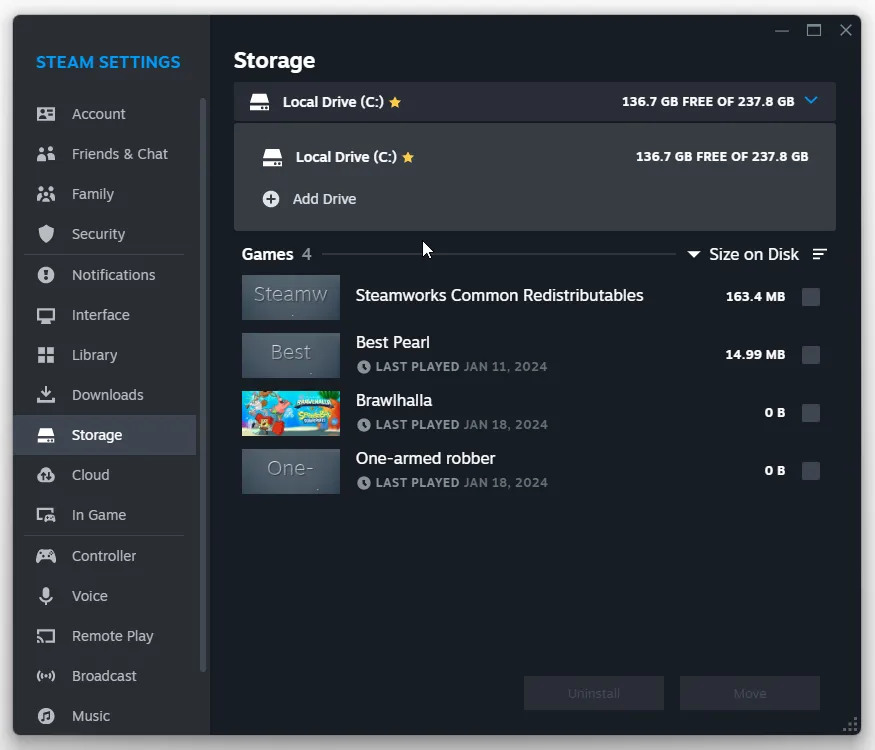Click the sort order lines icon
The height and width of the screenshot is (750, 875).
pyautogui.click(x=820, y=254)
